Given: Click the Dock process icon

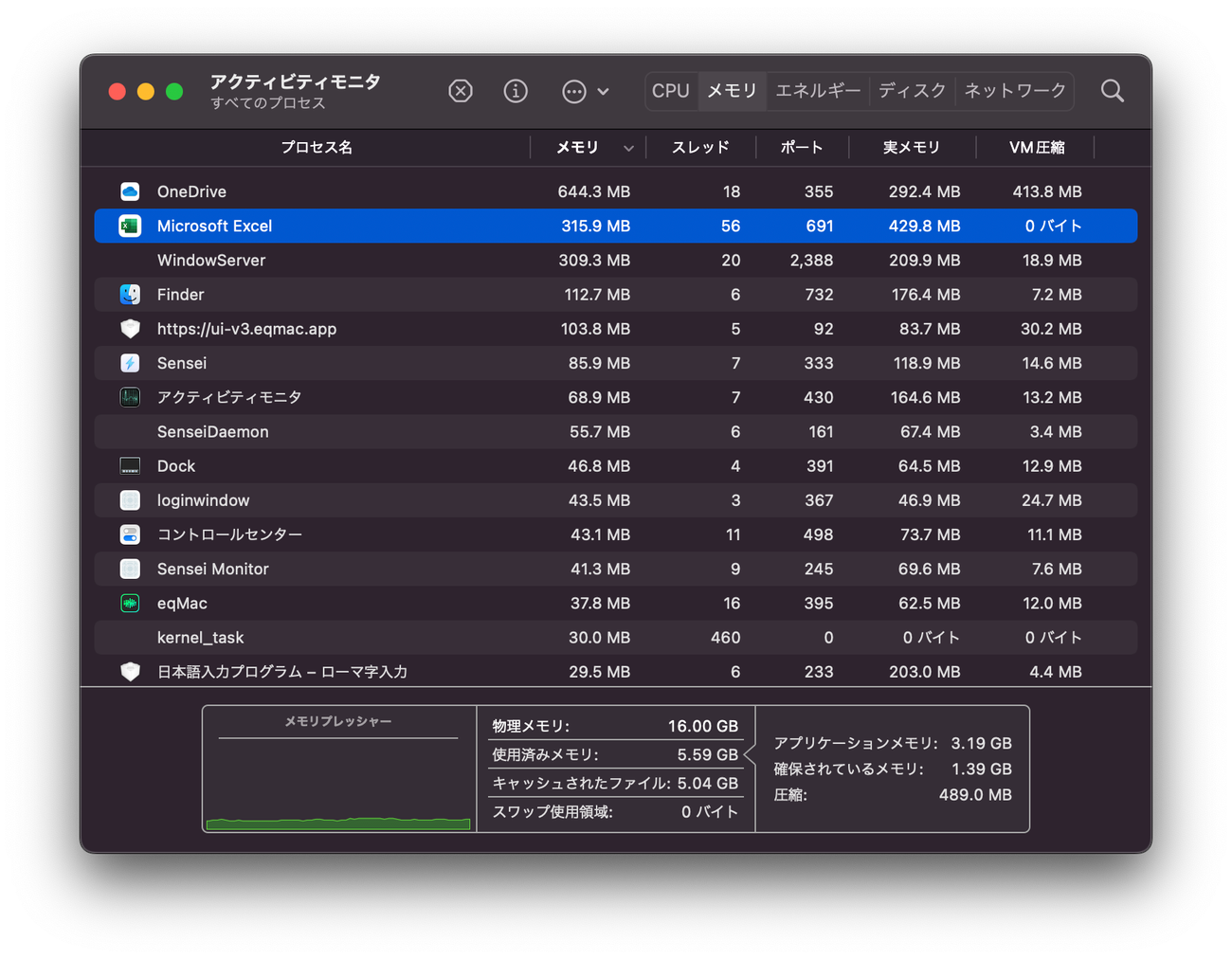Looking at the screenshot, I should coord(130,466).
